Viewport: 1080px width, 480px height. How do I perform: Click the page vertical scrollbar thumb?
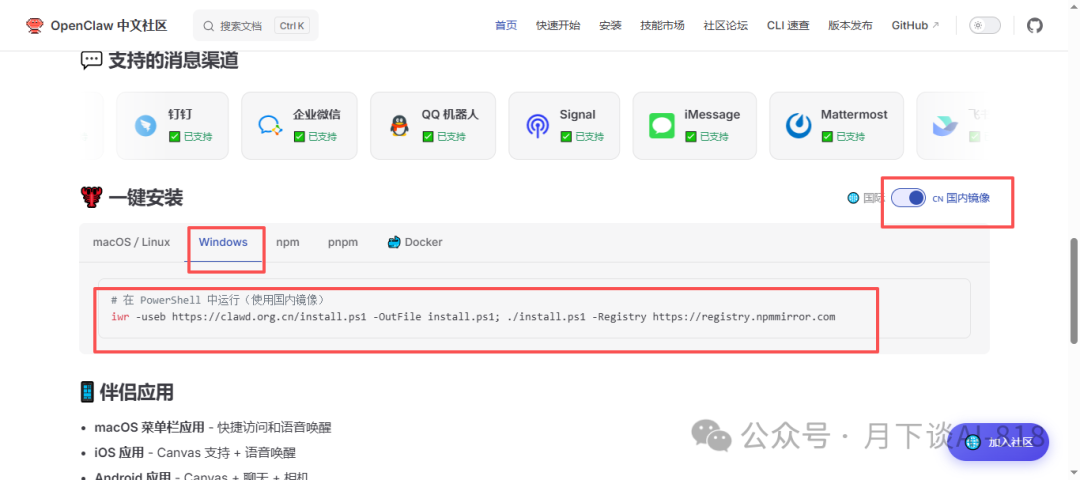pyautogui.click(x=1074, y=290)
